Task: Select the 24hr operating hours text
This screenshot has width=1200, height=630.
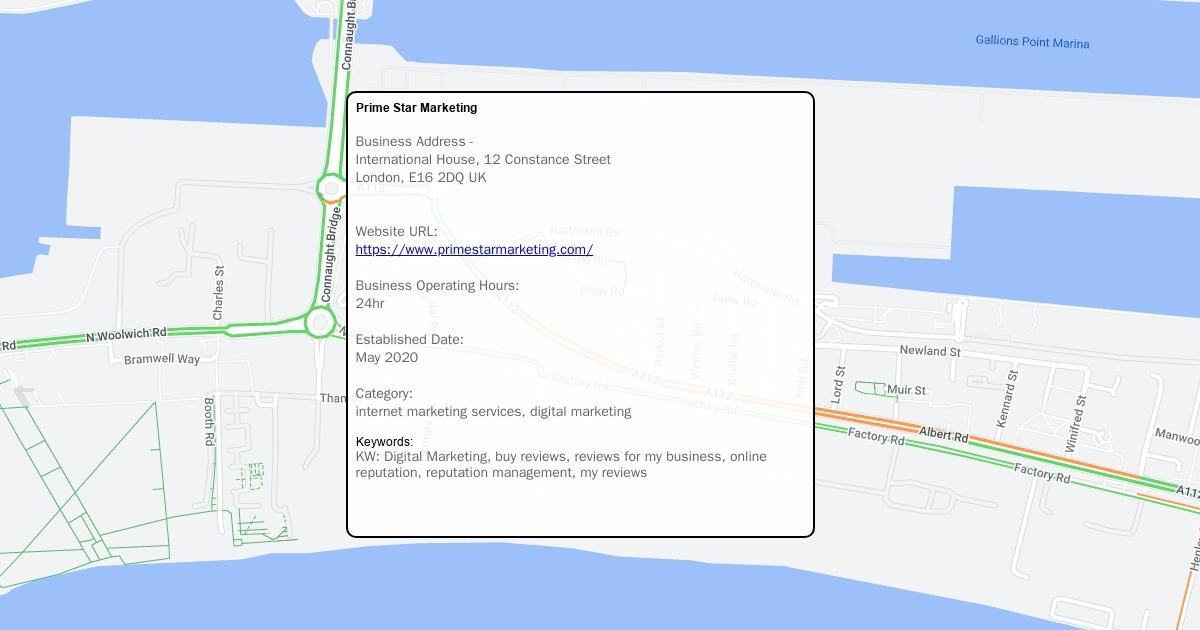Action: click(x=370, y=304)
